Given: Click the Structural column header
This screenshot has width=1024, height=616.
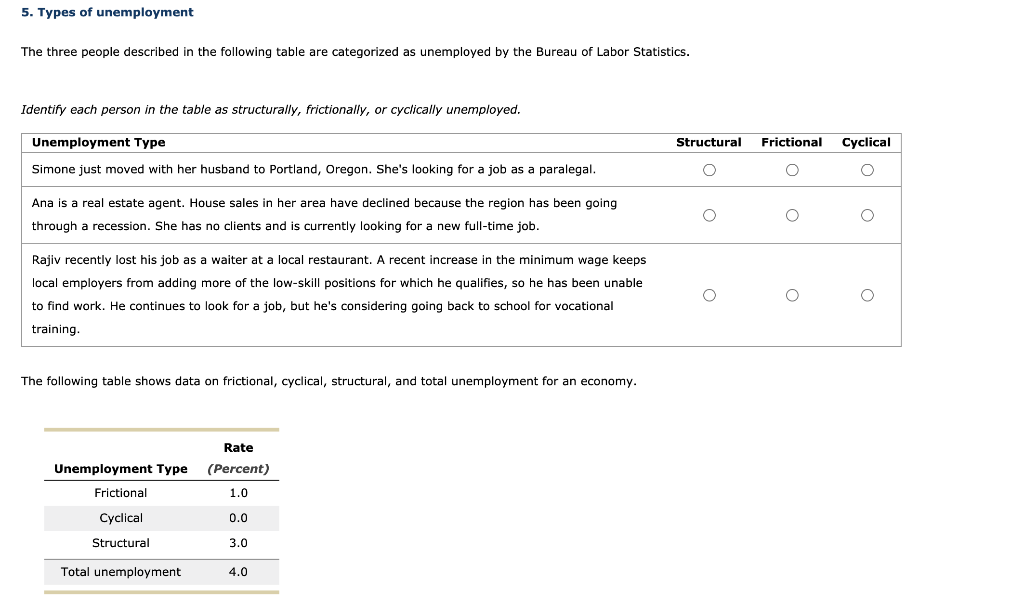Looking at the screenshot, I should [709, 142].
